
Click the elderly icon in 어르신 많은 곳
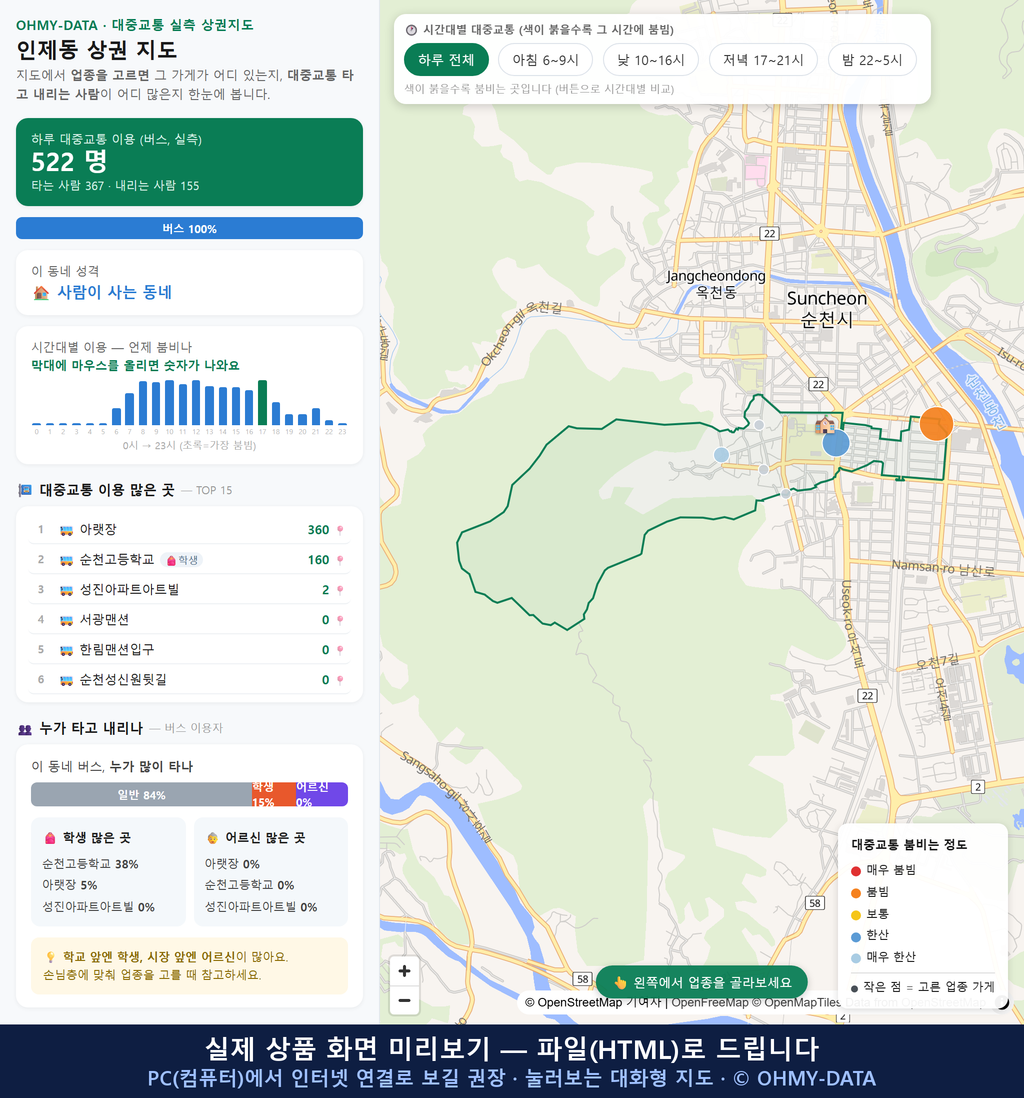tap(212, 838)
